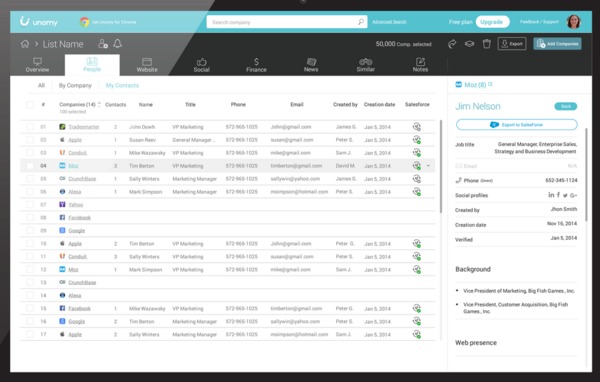Open the People tab

(92, 65)
